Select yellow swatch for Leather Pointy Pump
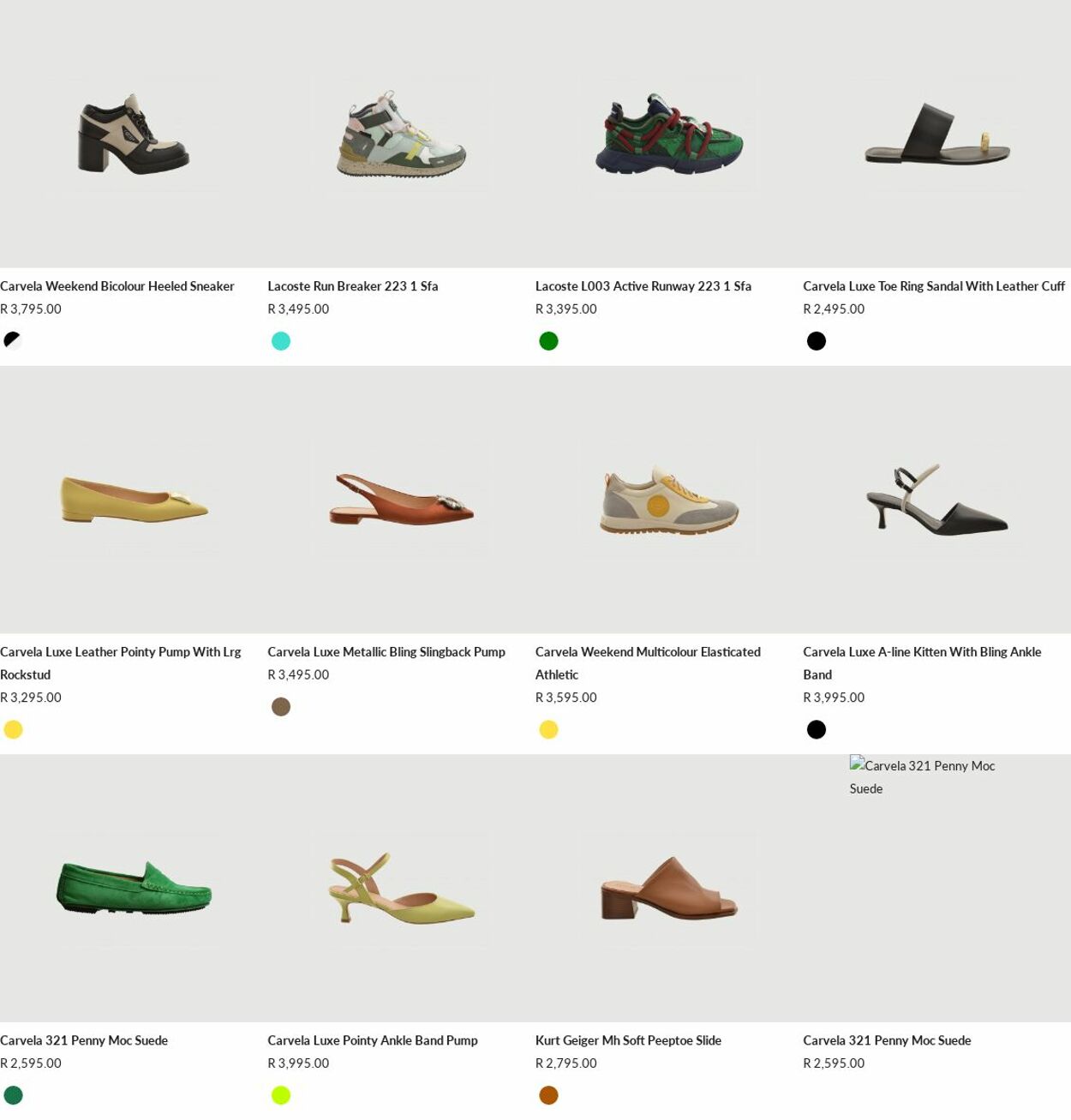1071x1120 pixels. pos(13,729)
